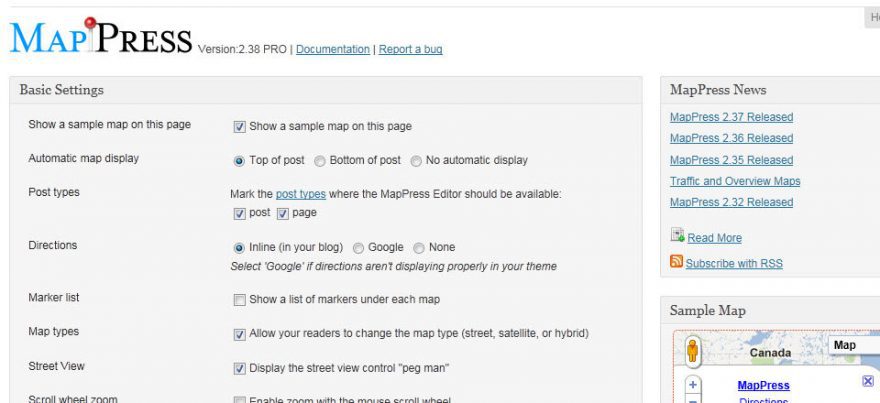880x403 pixels.
Task: Click the 'Directions' setting label
Action: (x=53, y=245)
